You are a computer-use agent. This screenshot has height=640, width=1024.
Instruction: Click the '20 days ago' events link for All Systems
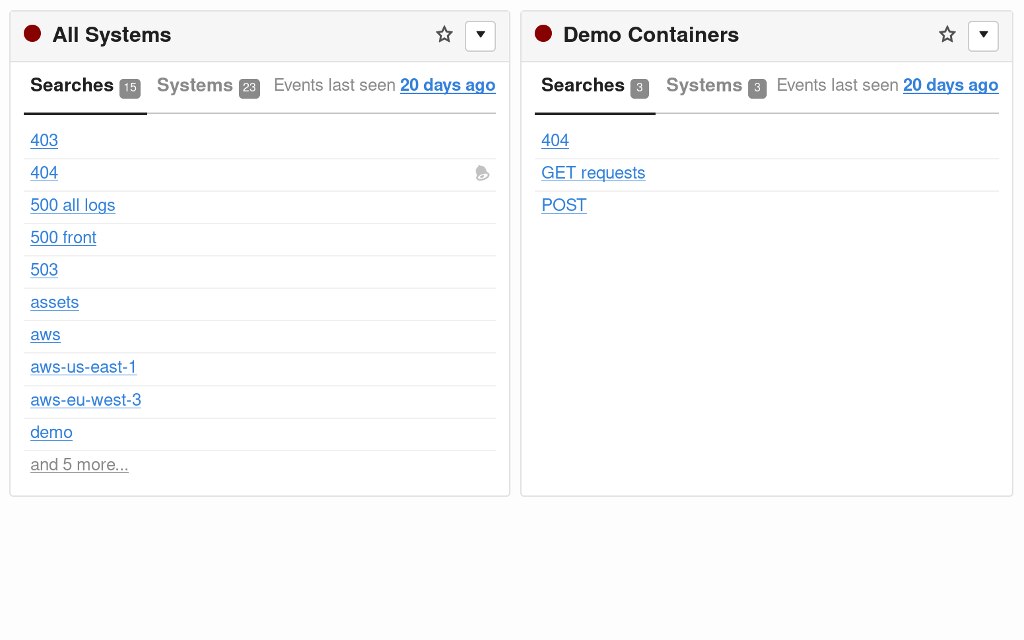pos(448,85)
